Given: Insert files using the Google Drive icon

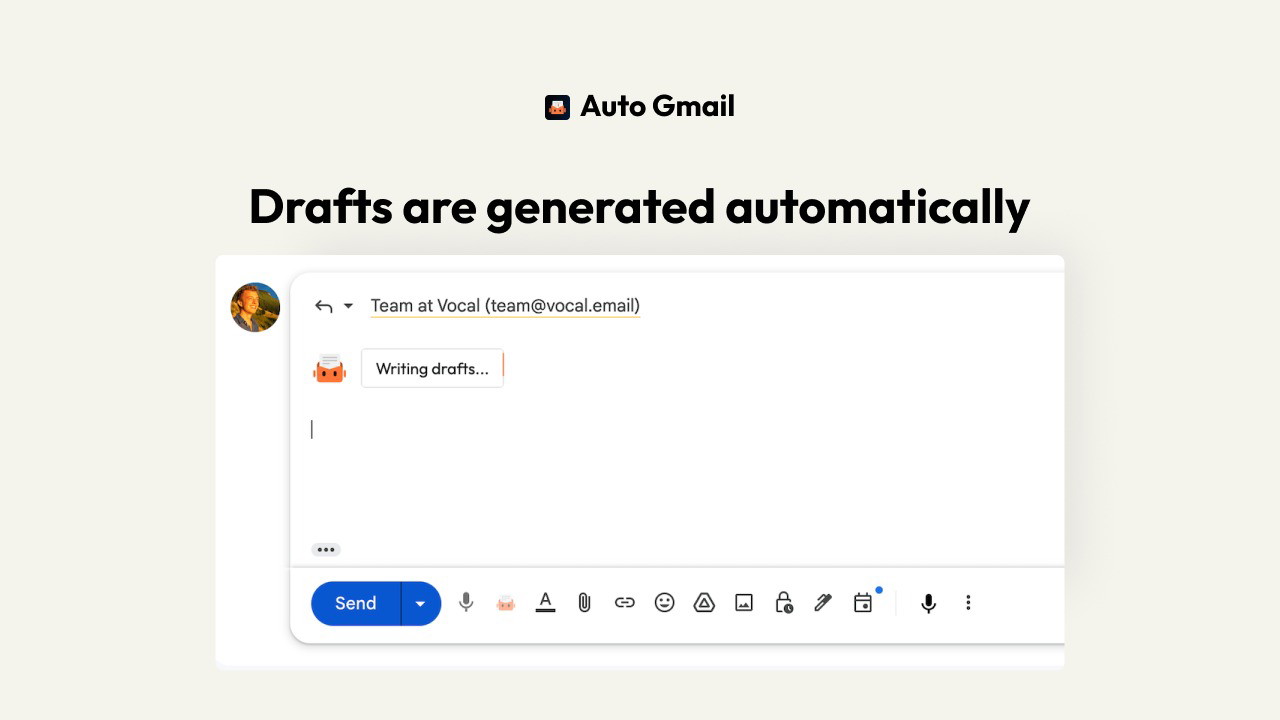Looking at the screenshot, I should [704, 603].
